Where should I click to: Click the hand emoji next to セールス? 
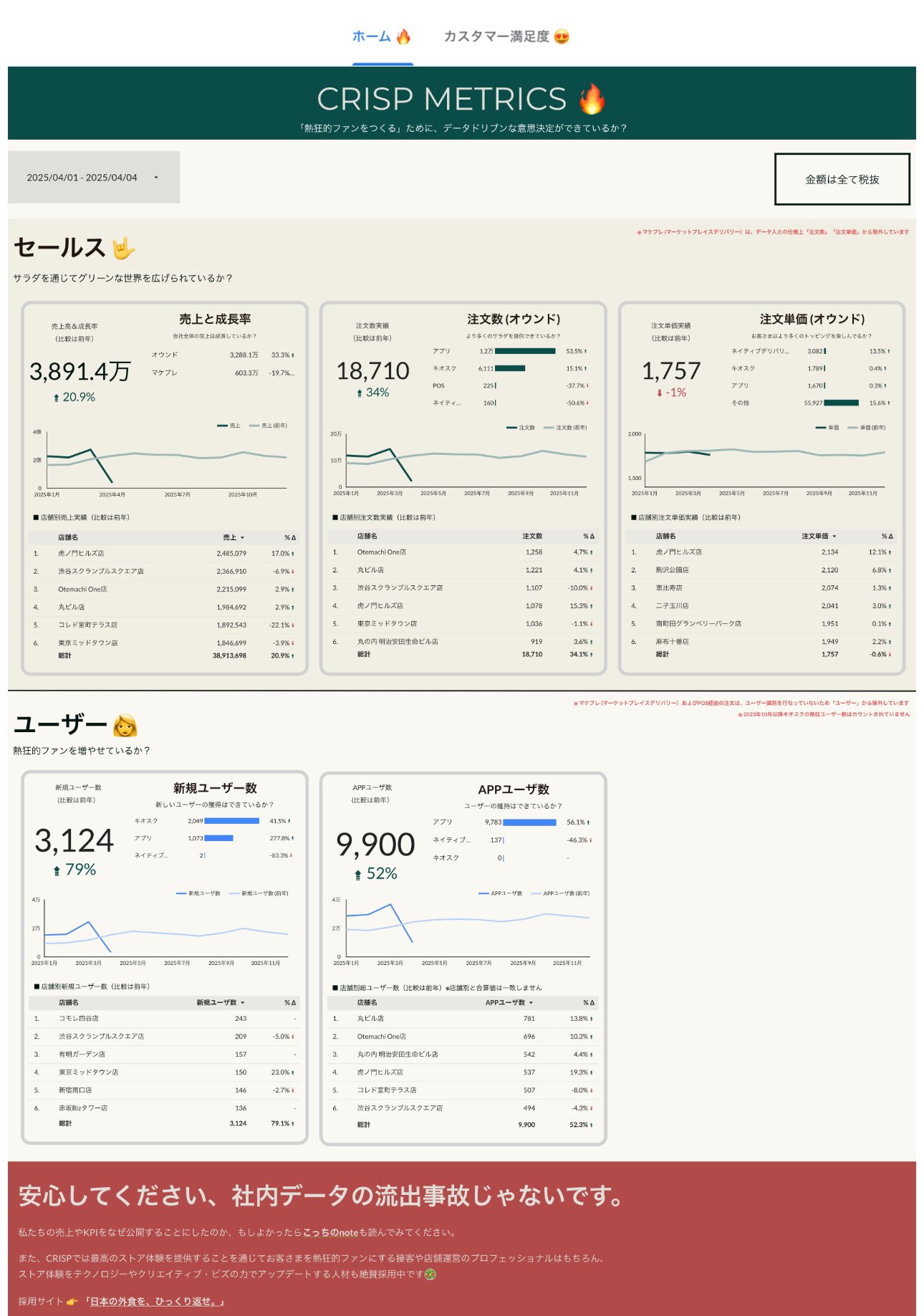[x=123, y=248]
